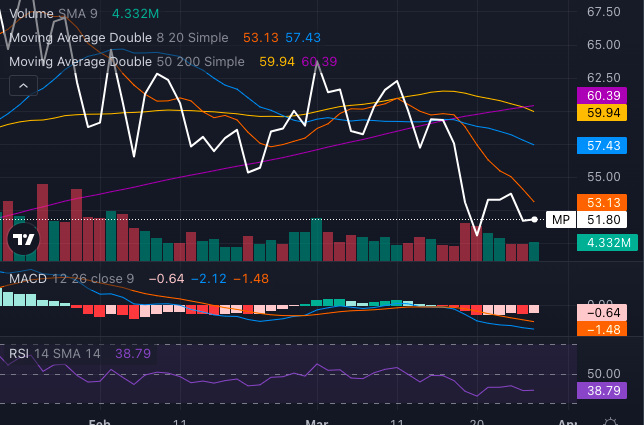
Task: Click the -0.64 MACD histogram axis tag
Action: click(x=606, y=312)
